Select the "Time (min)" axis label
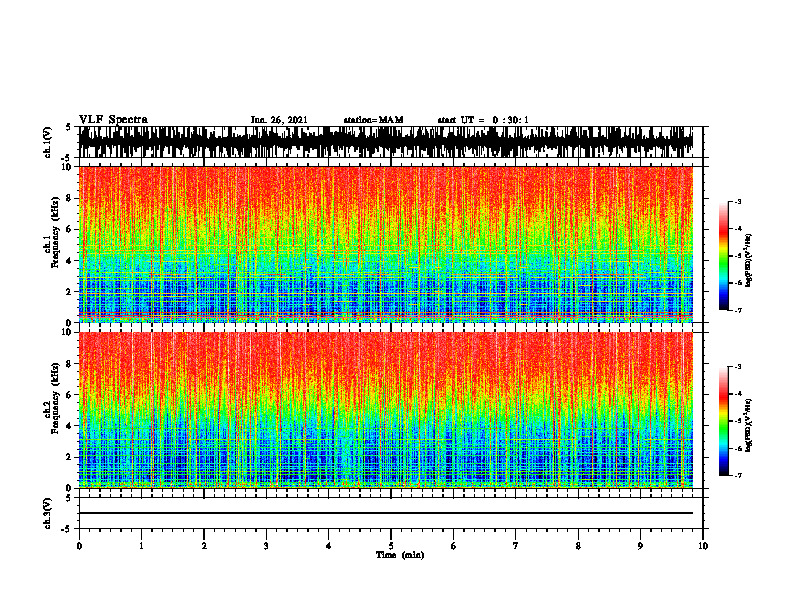Image resolution: width=792 pixels, height=612 pixels. click(x=400, y=555)
